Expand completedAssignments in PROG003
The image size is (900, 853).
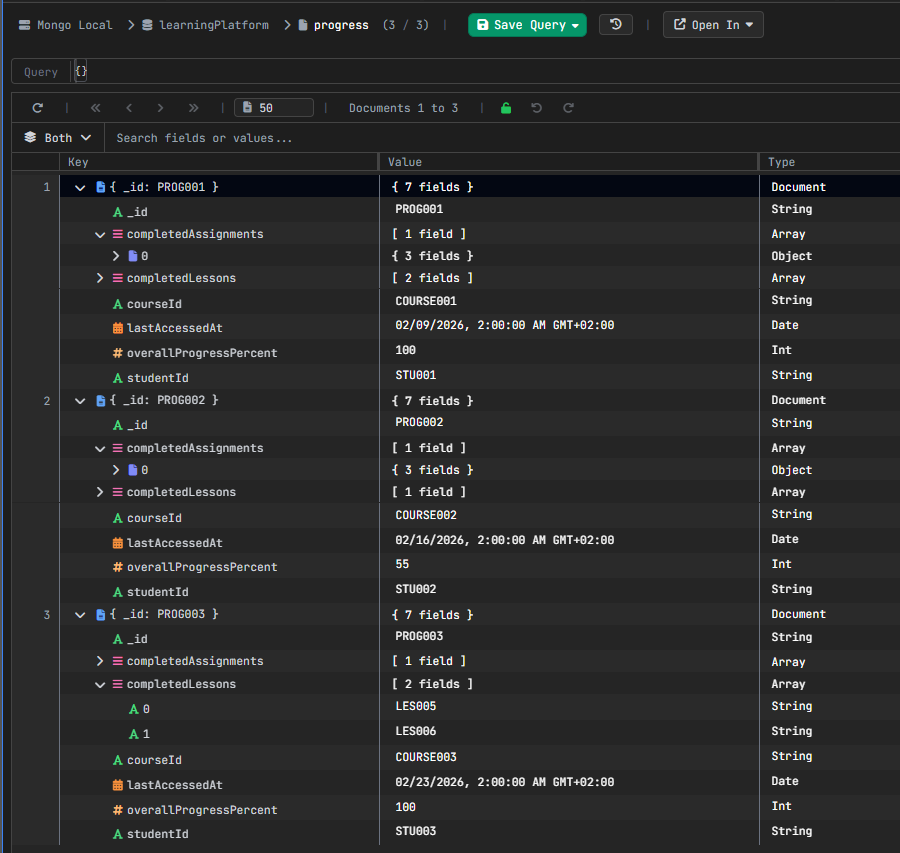(100, 661)
